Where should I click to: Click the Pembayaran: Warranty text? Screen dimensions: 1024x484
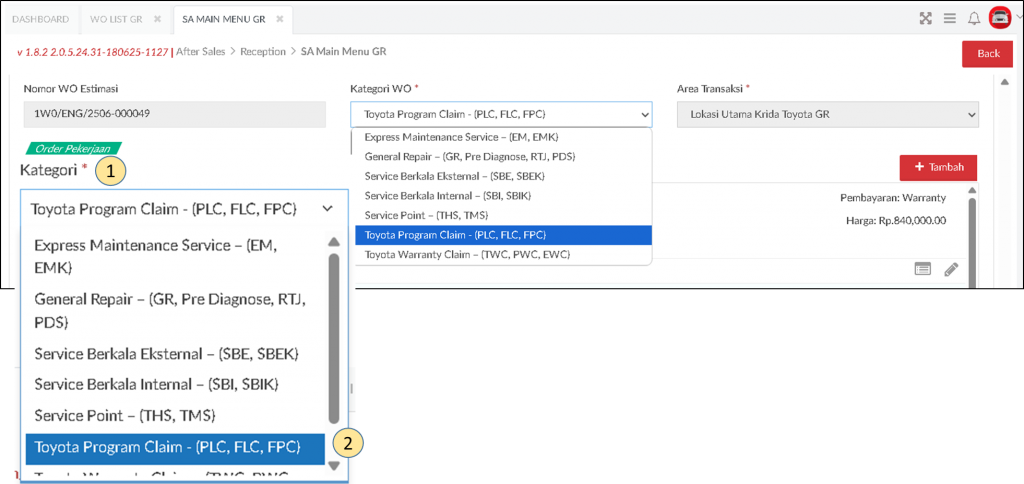[893, 197]
